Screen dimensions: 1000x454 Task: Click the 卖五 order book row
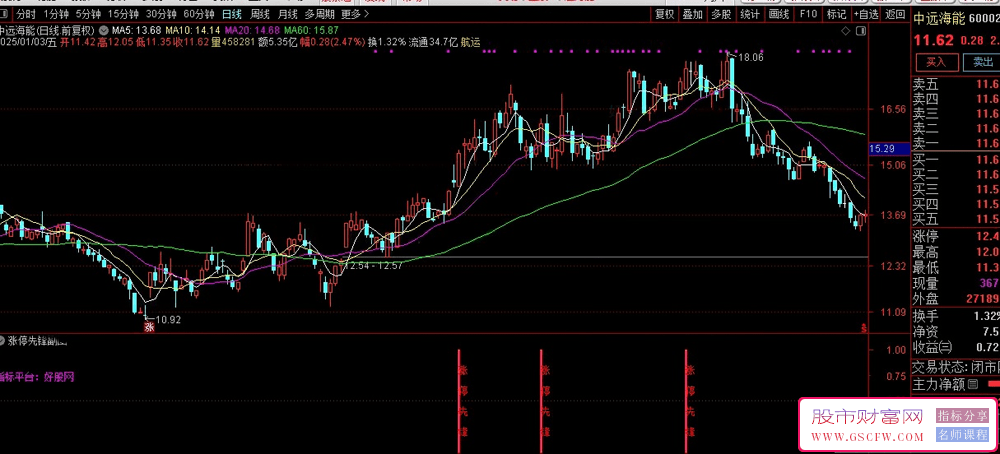tap(955, 84)
